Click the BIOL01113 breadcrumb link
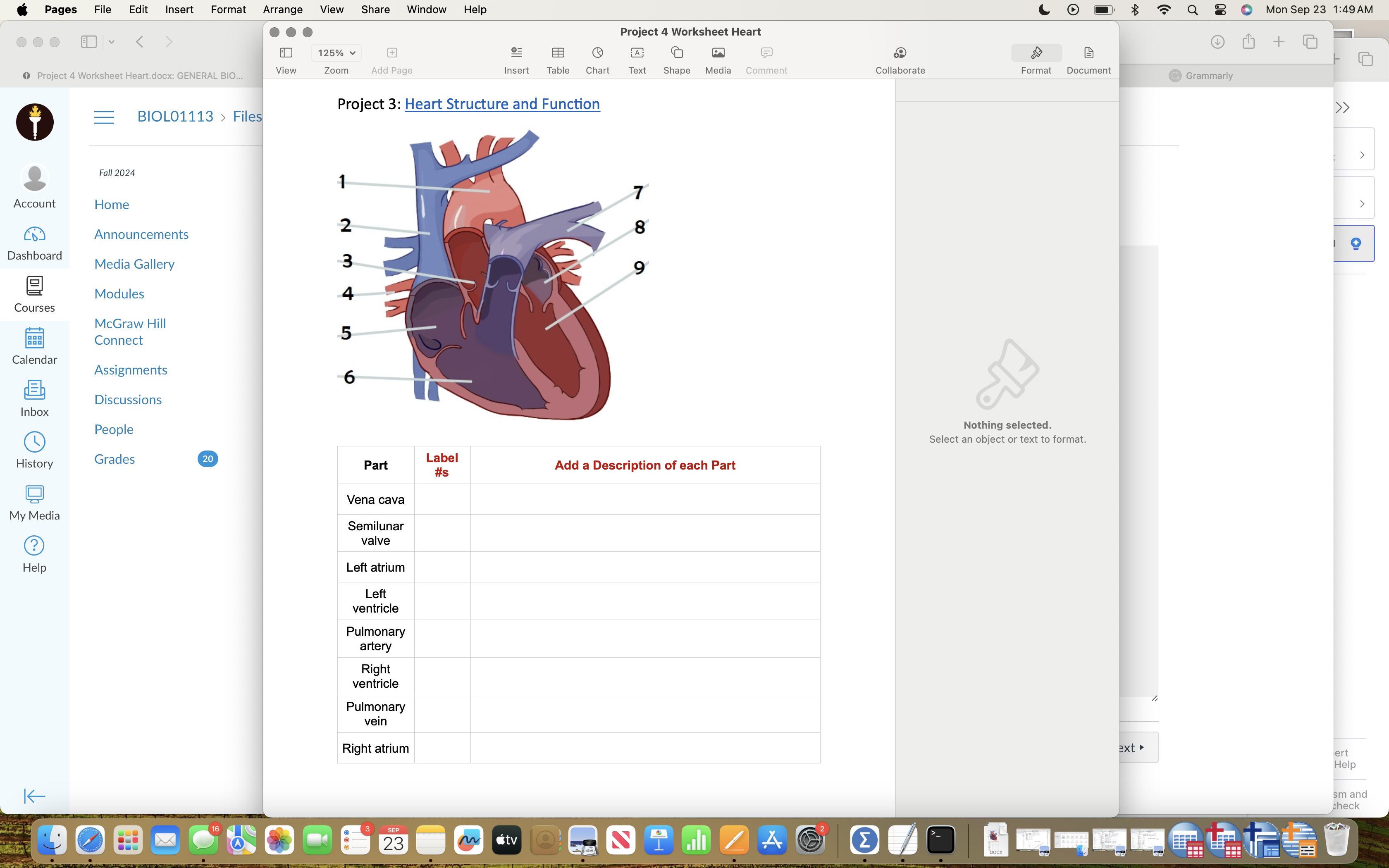The width and height of the screenshot is (1389, 868). point(175,117)
